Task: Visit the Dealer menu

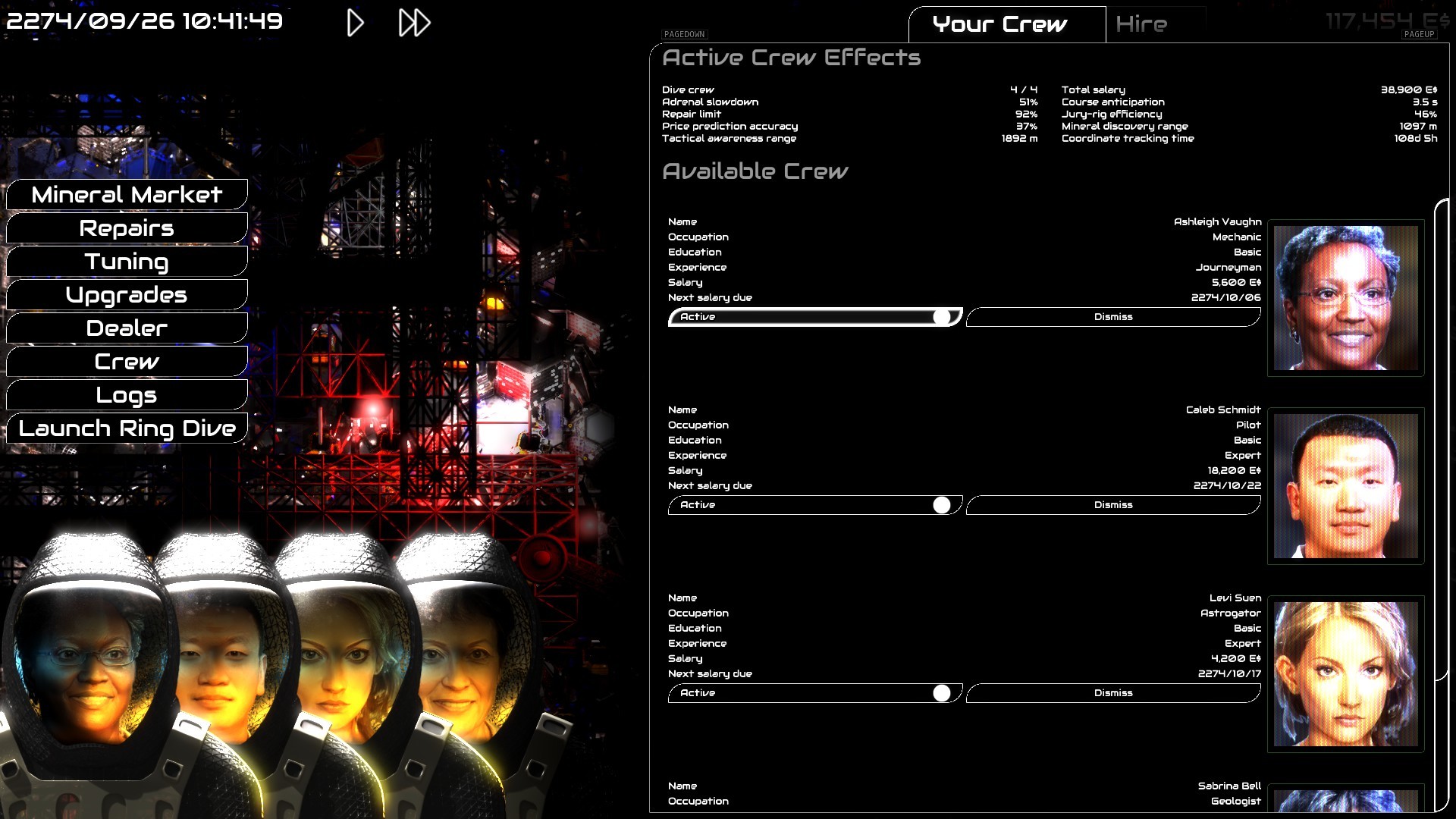Action: click(127, 328)
